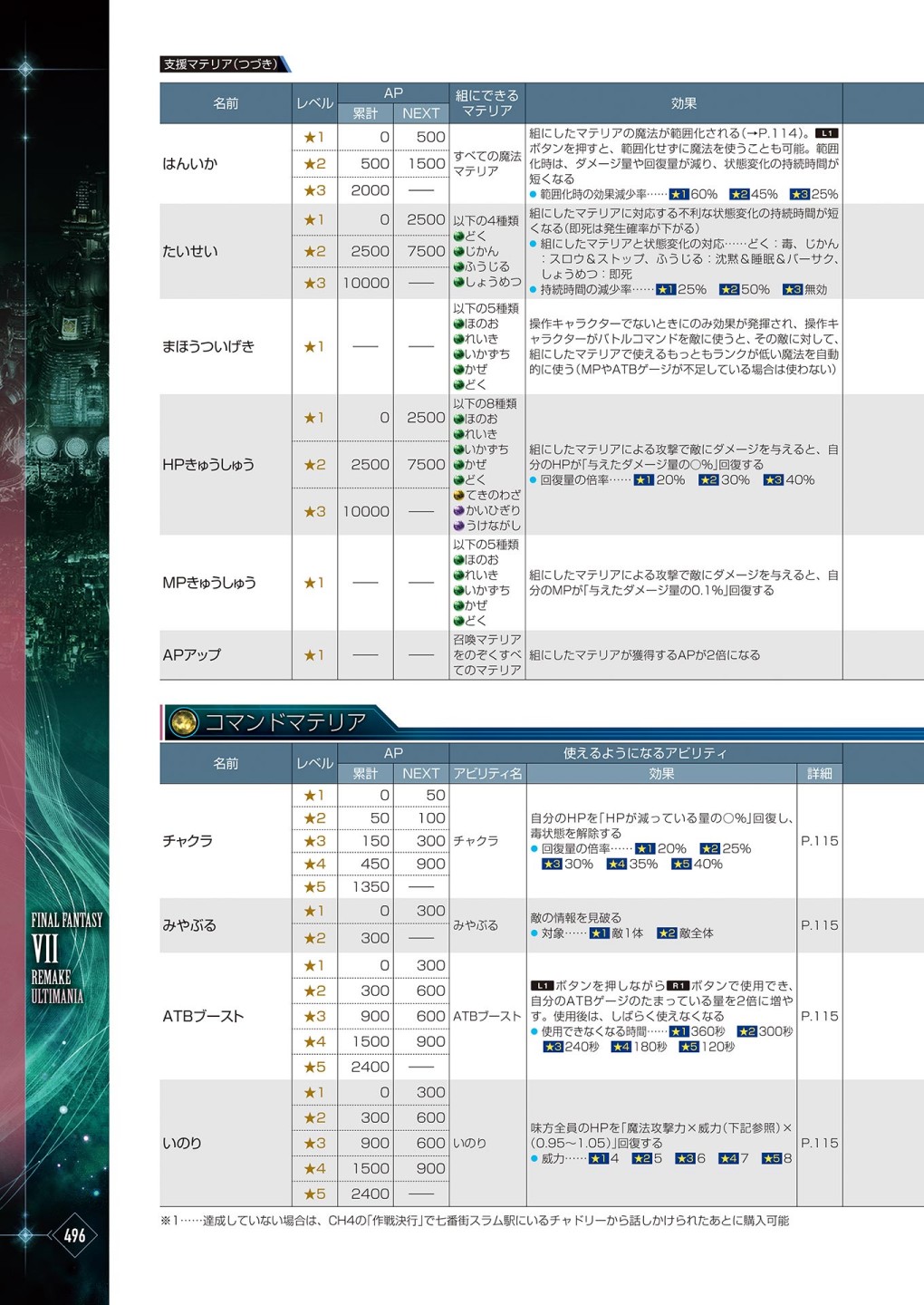Click the gold ★2 star in みやぶる row
924x1305 pixels.
(x=313, y=938)
